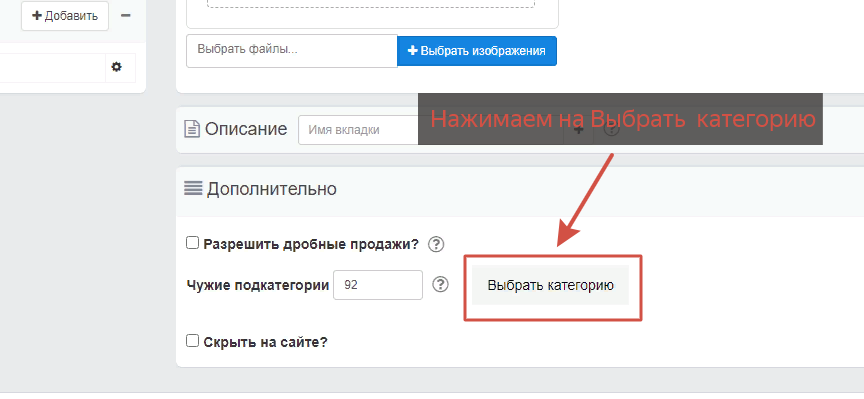Enable the "Разрешить дробные продажи?" checkbox

click(192, 243)
